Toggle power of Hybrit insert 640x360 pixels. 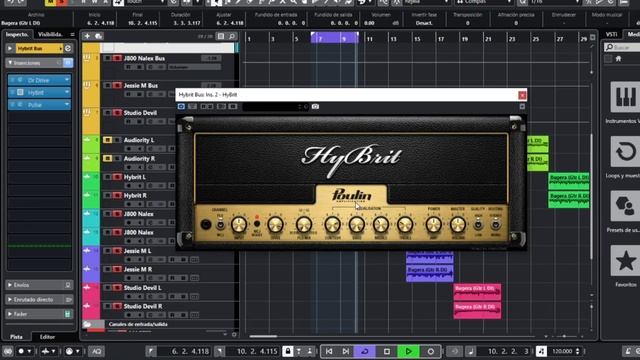pos(12,92)
